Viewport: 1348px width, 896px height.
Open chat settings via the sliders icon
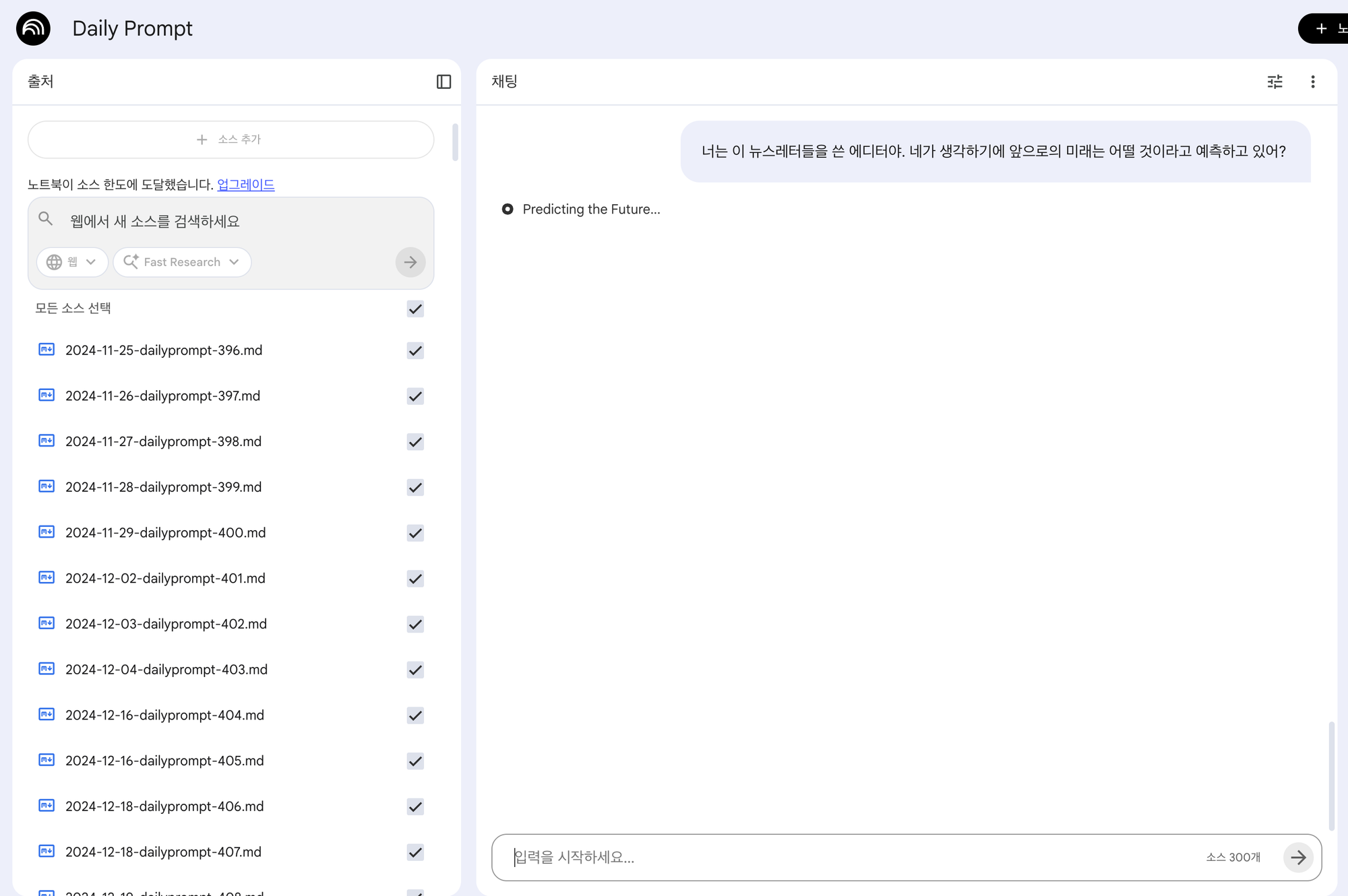pos(1275,82)
